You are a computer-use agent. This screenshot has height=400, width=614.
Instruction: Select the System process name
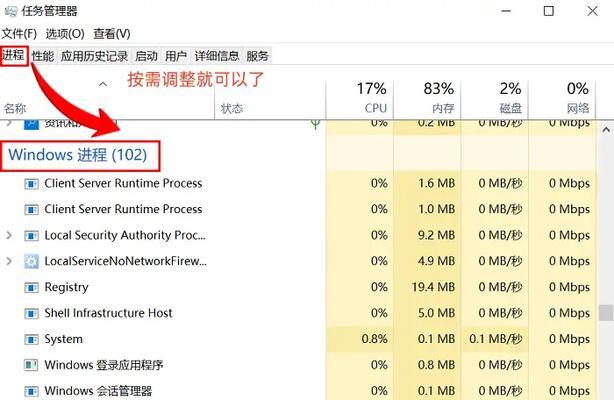[x=63, y=339]
